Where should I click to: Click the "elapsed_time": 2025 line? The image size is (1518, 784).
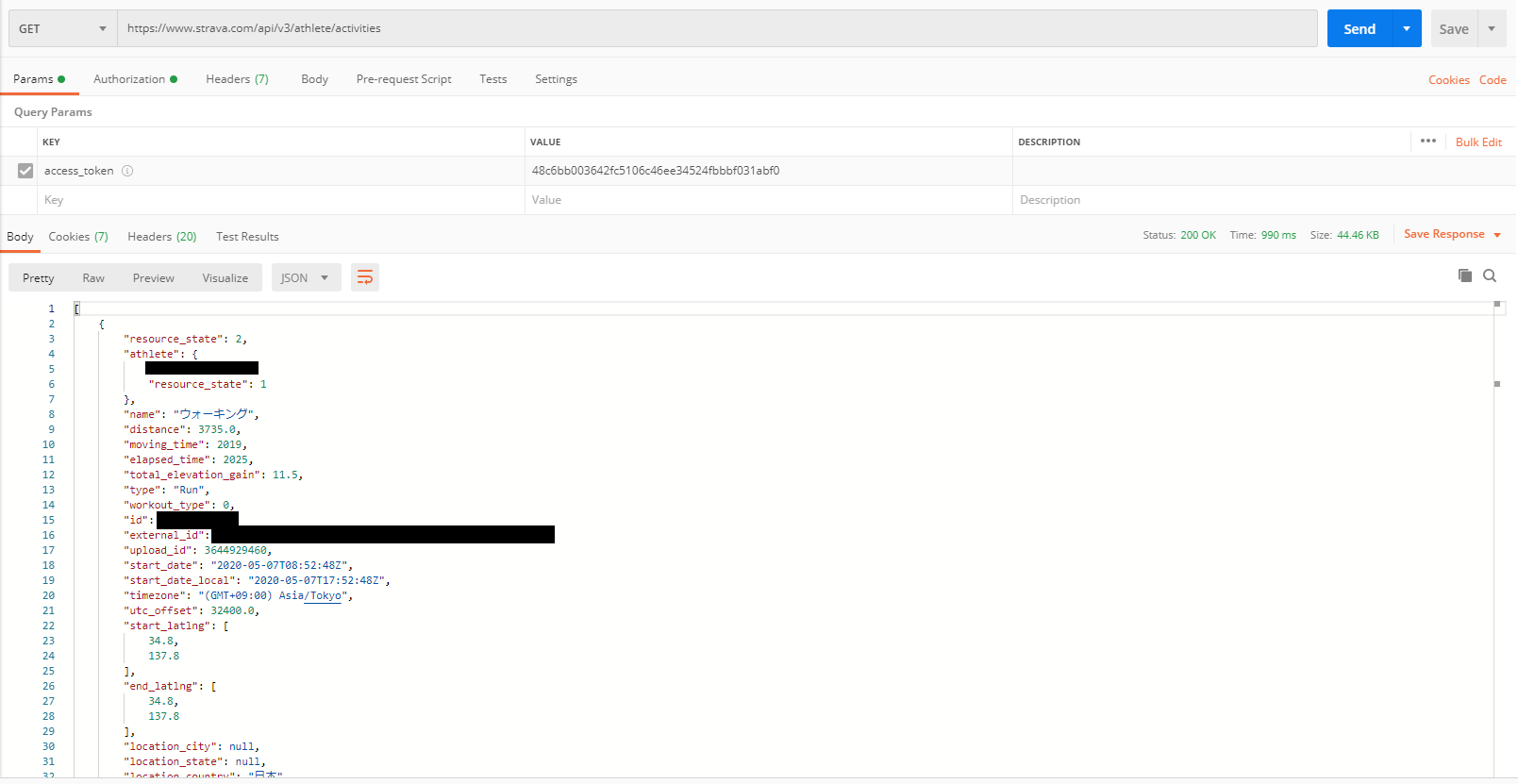[188, 459]
